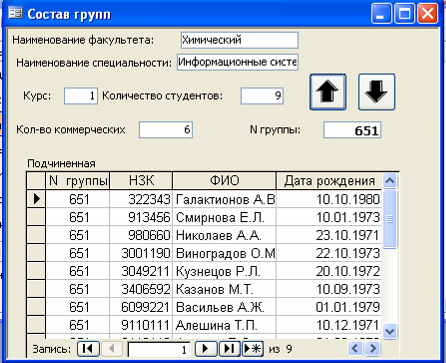Click the НЗК cell 322343
This screenshot has width=446, height=363.
(141, 199)
